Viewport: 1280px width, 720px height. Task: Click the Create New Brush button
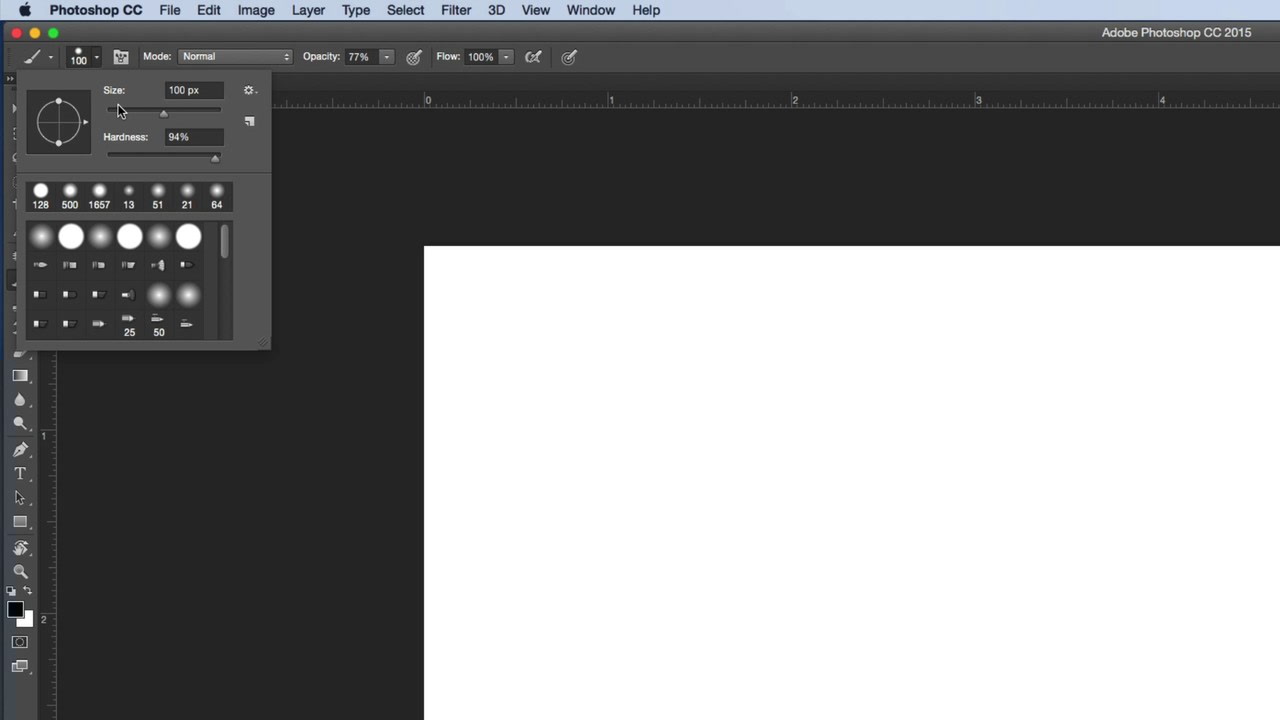click(249, 121)
